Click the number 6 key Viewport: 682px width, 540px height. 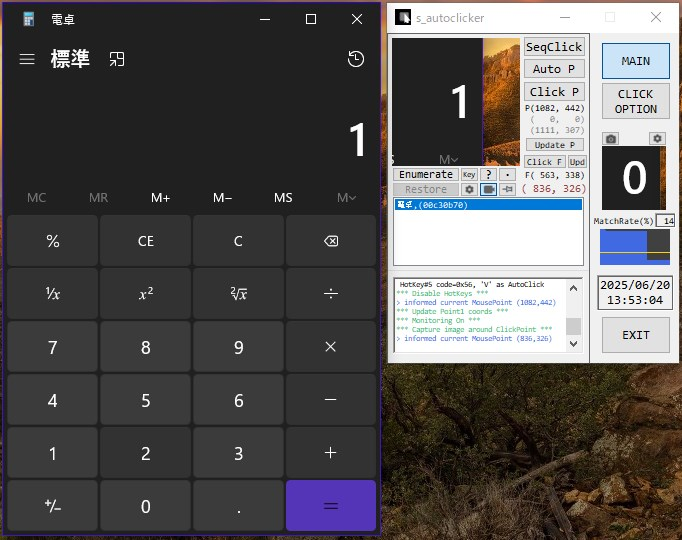[x=238, y=400]
